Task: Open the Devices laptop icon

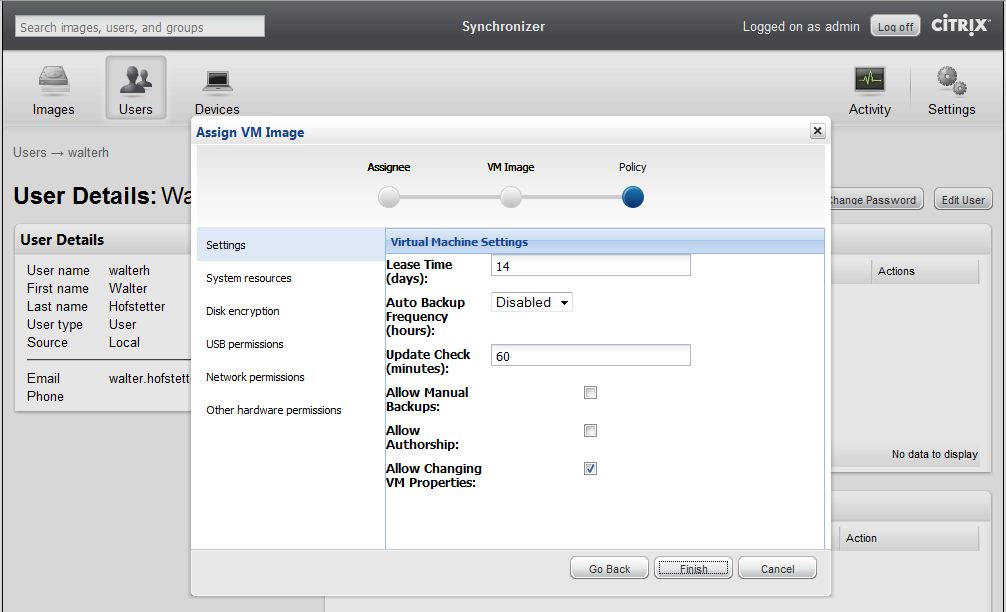Action: tap(217, 80)
